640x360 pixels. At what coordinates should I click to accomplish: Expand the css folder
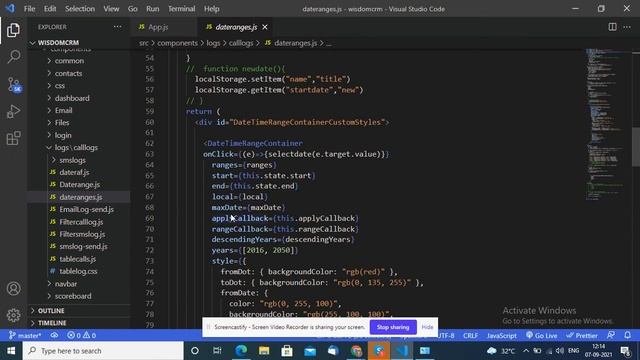60,86
